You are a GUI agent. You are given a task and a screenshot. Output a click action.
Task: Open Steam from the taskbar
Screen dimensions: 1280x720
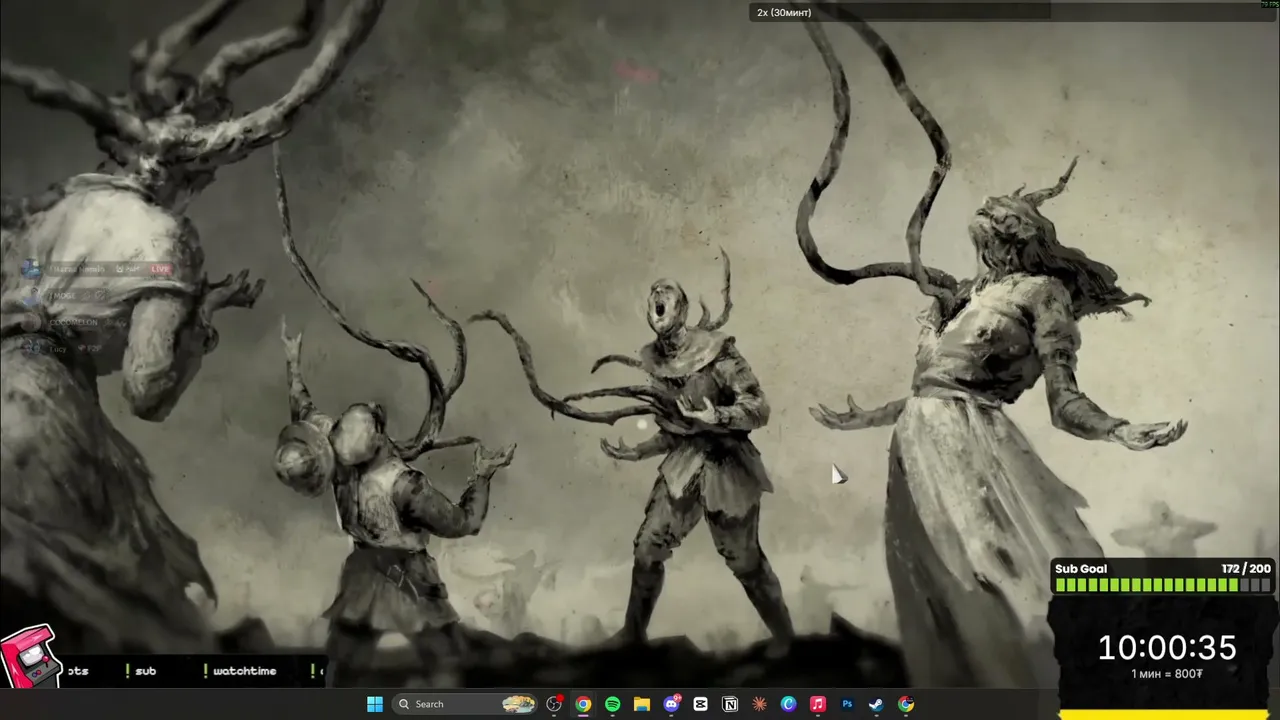click(x=876, y=704)
